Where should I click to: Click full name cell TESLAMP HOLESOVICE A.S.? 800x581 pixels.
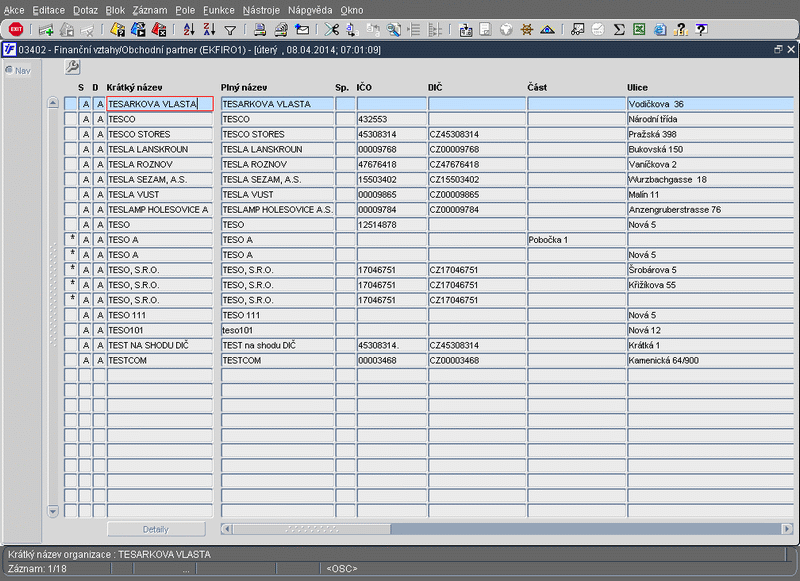click(x=278, y=210)
